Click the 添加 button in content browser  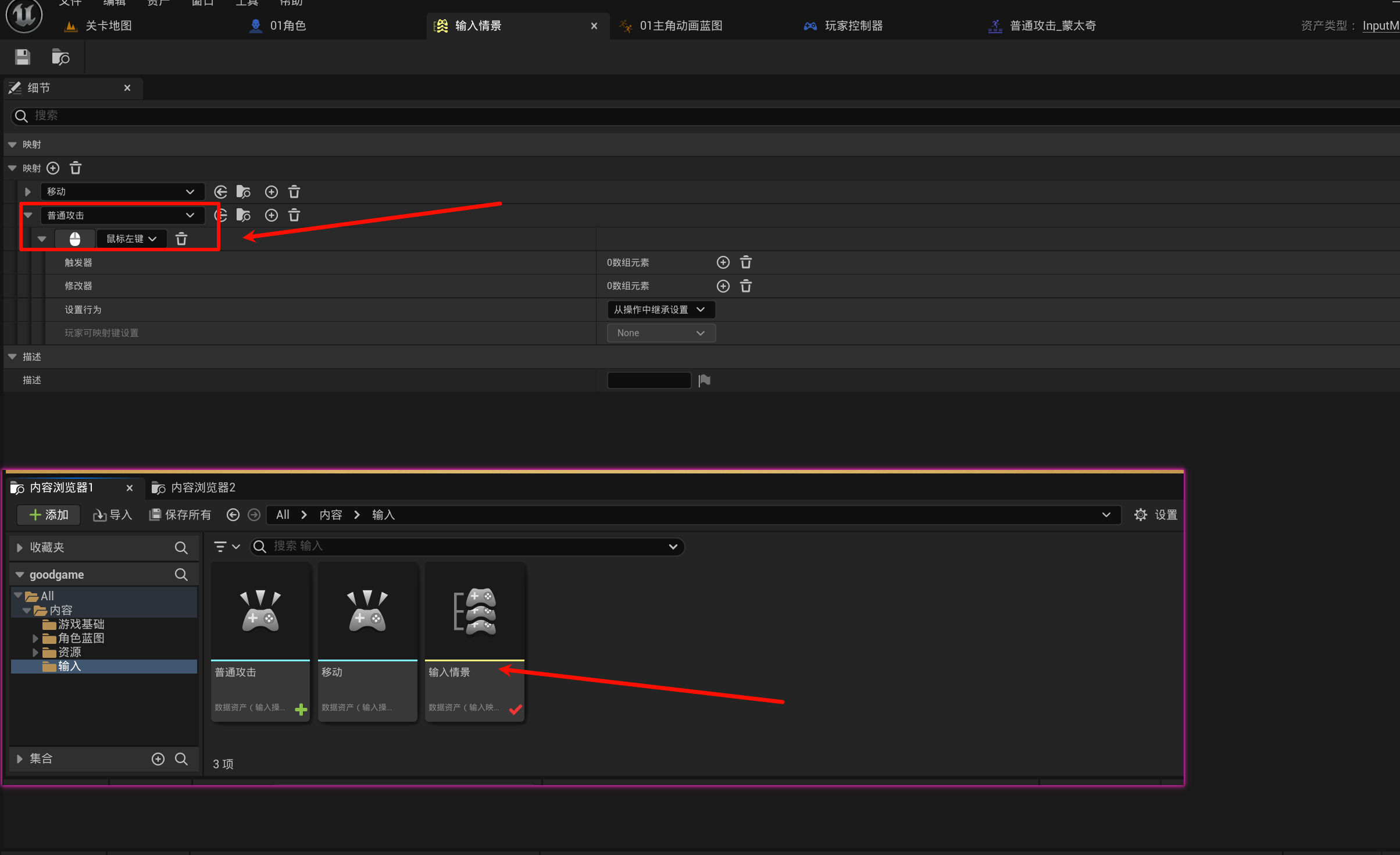(49, 515)
